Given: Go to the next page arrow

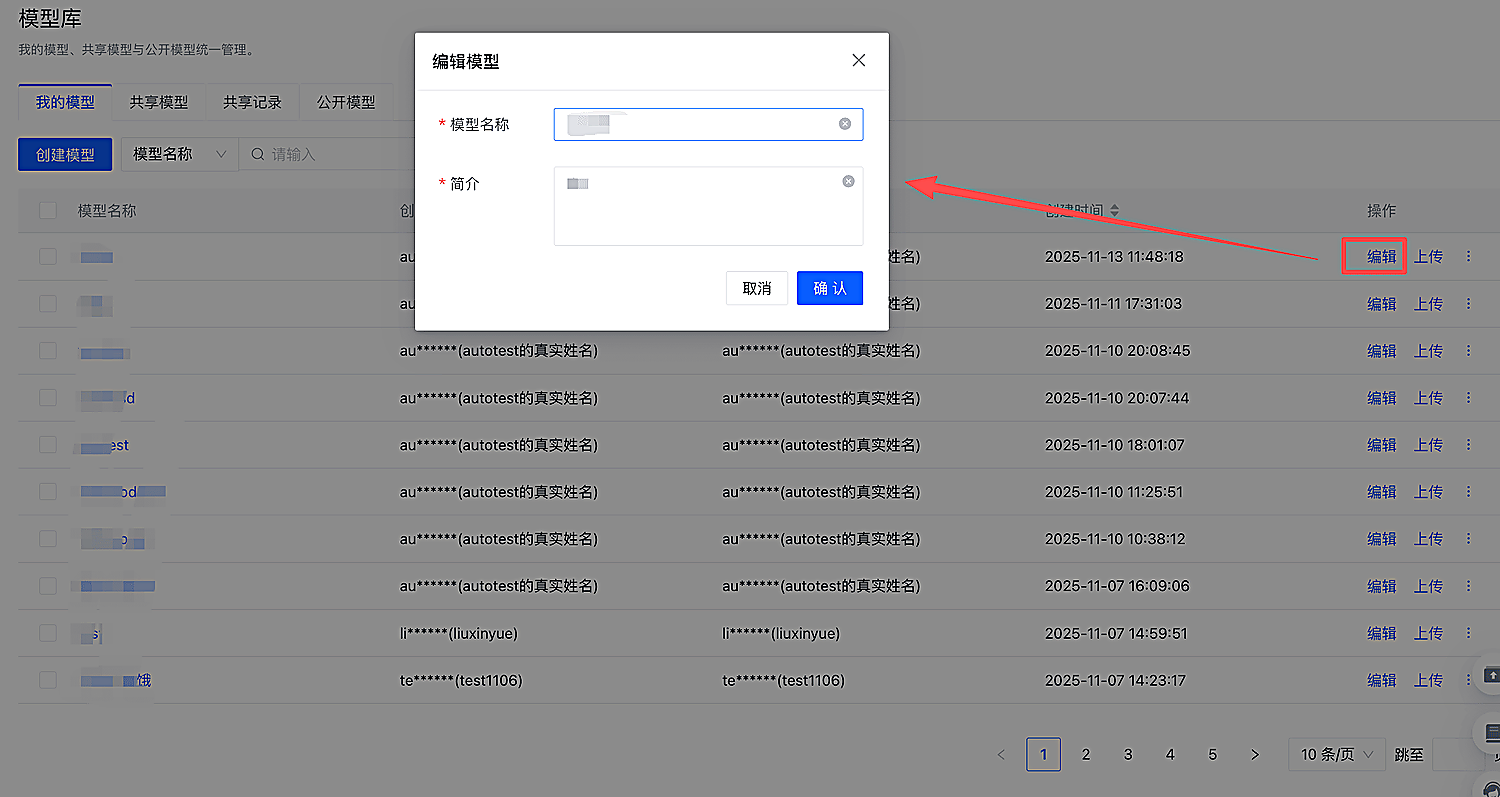Looking at the screenshot, I should coord(1255,754).
